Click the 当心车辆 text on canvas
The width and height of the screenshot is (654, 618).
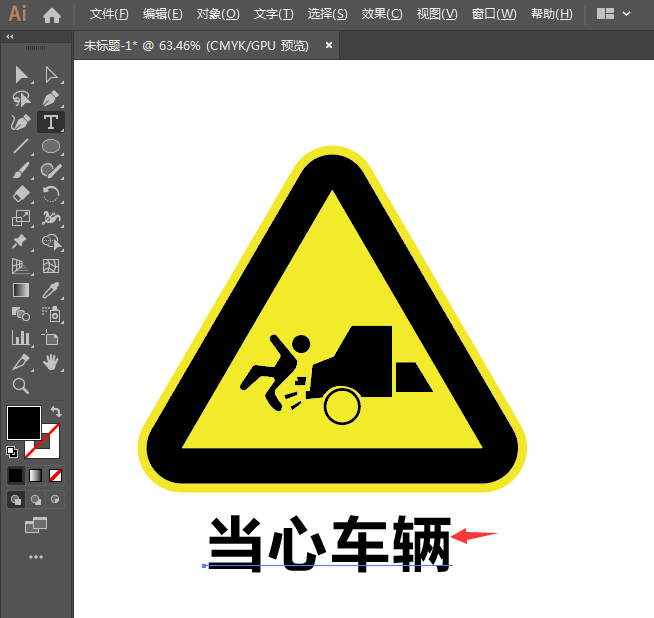point(330,543)
